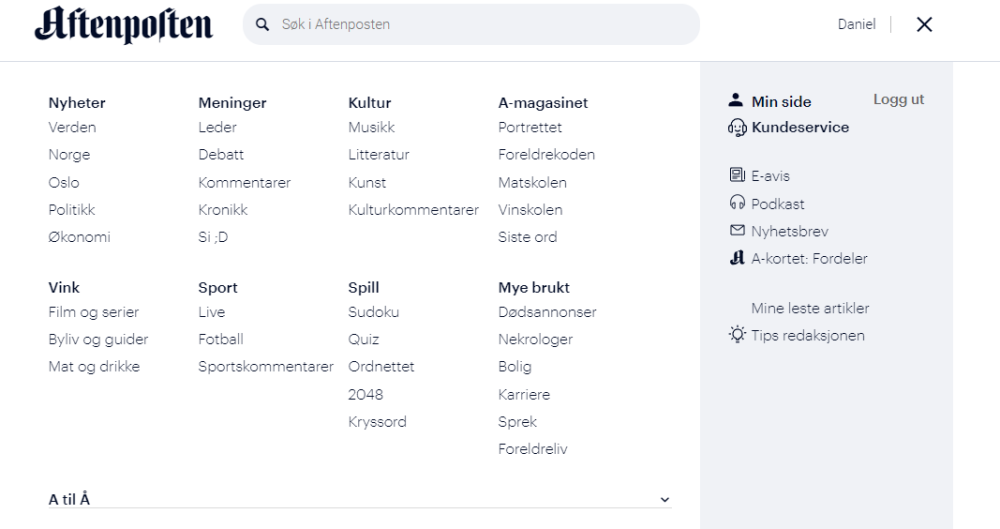Close the menu with the X icon
The width and height of the screenshot is (1000, 529).
pos(924,25)
